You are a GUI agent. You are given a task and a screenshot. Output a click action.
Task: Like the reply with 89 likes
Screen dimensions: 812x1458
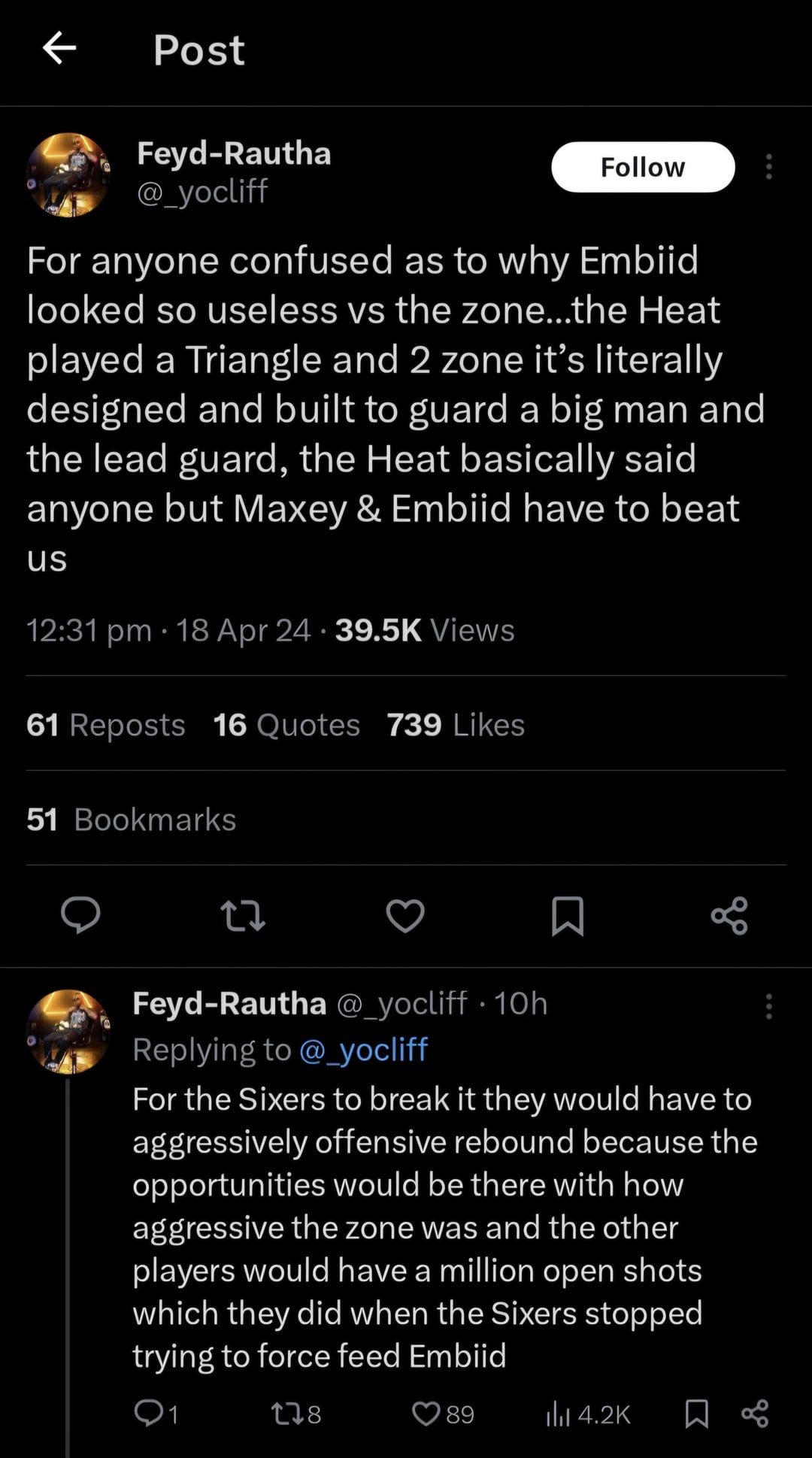[427, 1414]
